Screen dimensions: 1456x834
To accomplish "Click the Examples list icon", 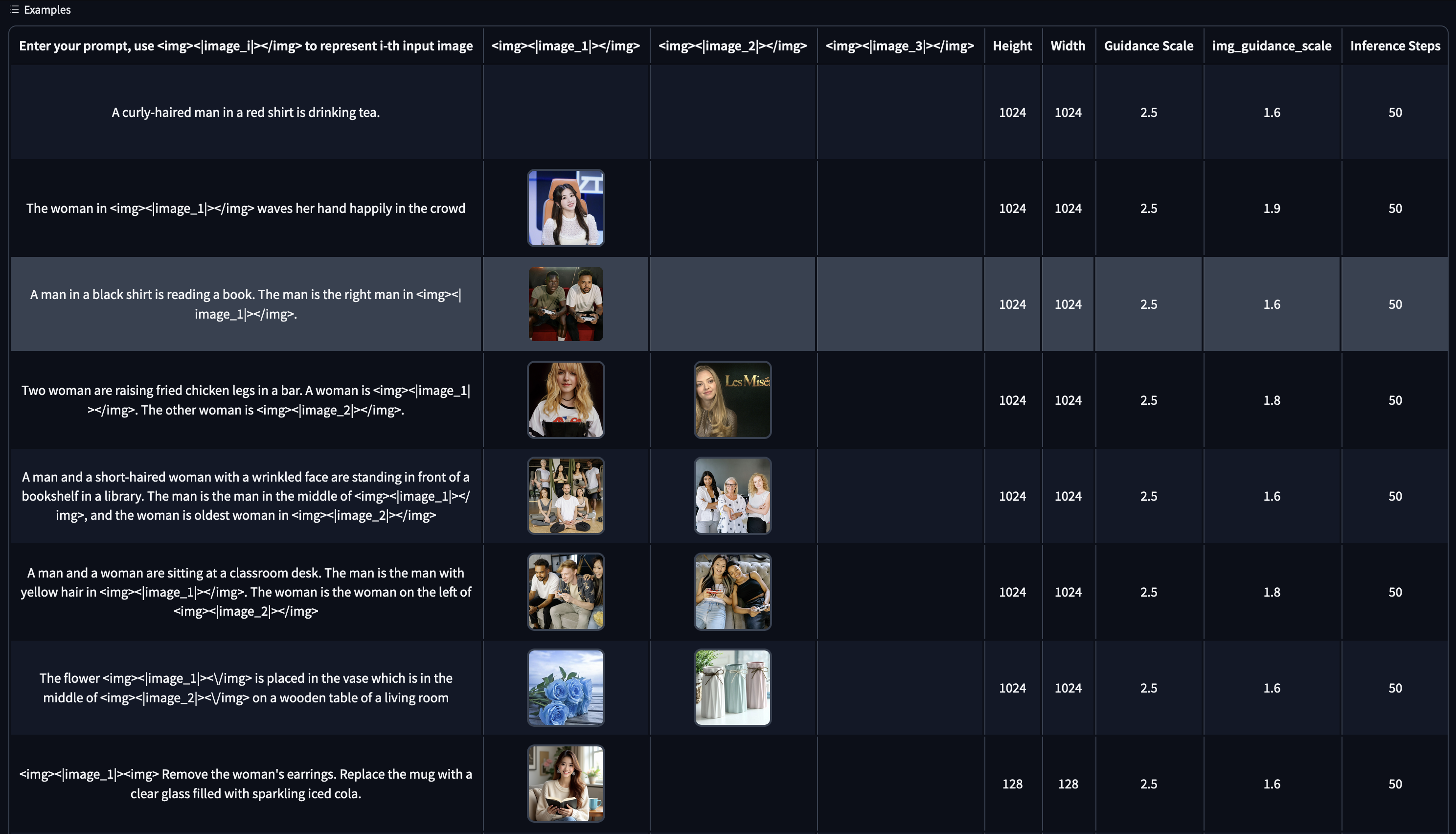I will pos(14,10).
